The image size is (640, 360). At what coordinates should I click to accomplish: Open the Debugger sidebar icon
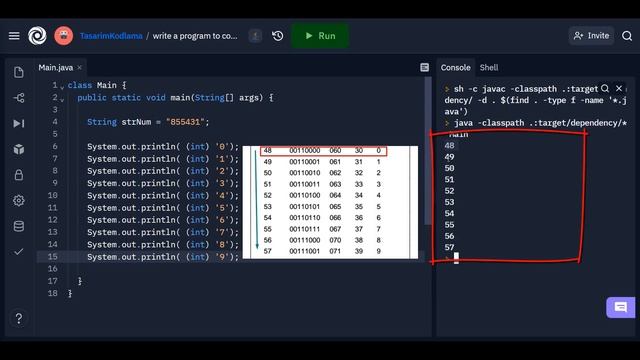point(19,123)
